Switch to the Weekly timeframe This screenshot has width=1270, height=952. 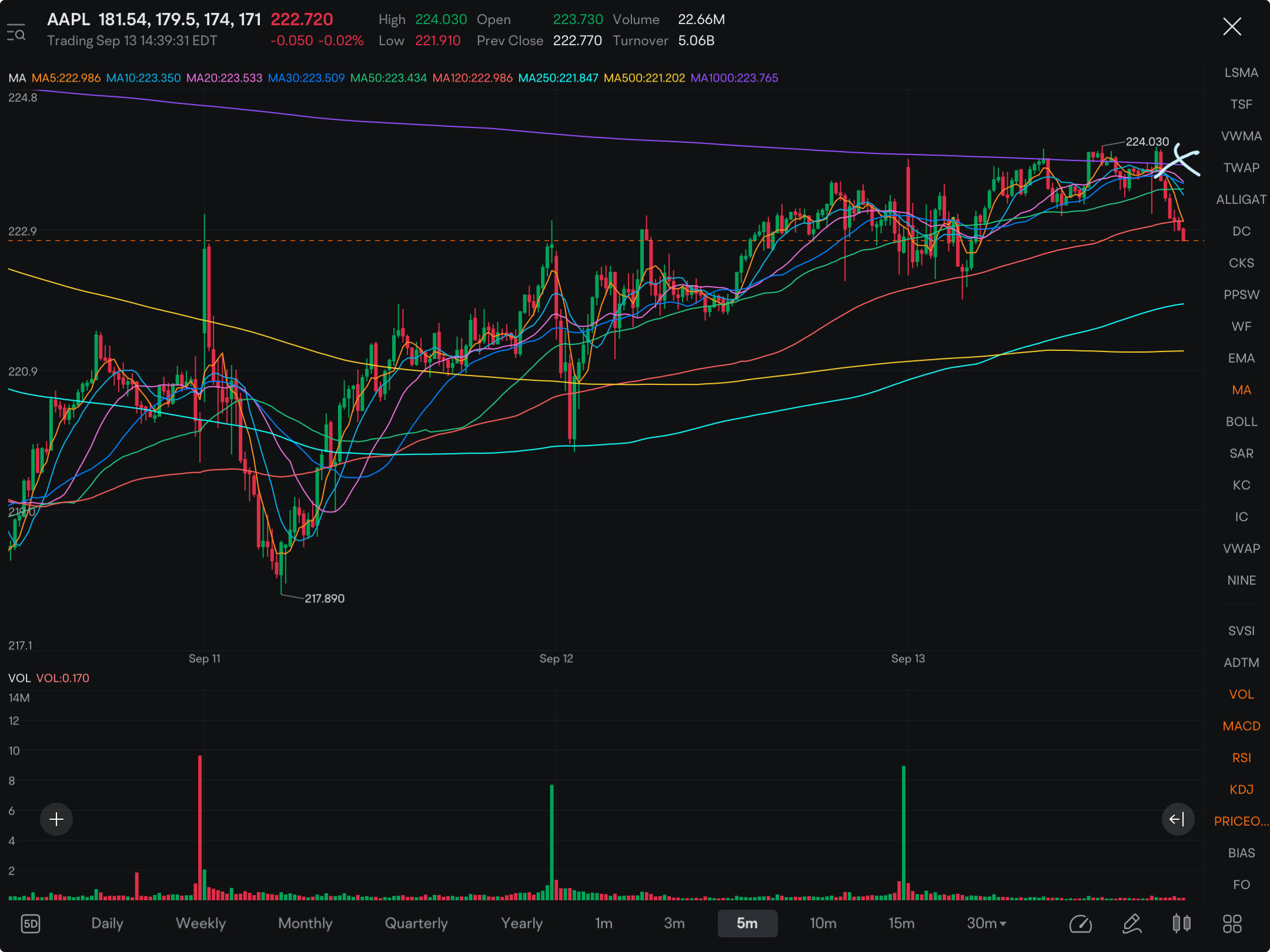pyautogui.click(x=200, y=923)
